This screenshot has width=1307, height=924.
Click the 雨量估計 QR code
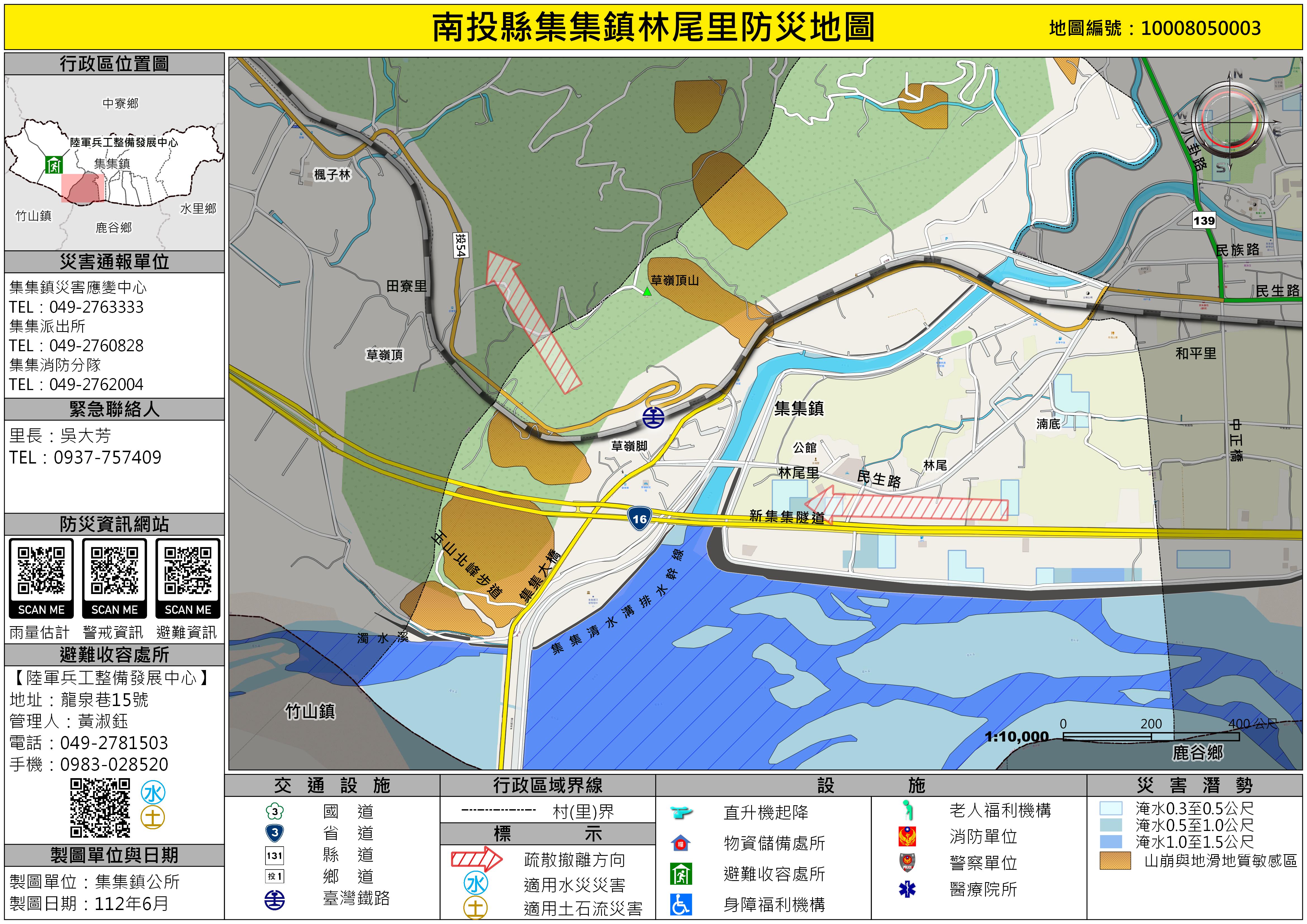(x=41, y=571)
